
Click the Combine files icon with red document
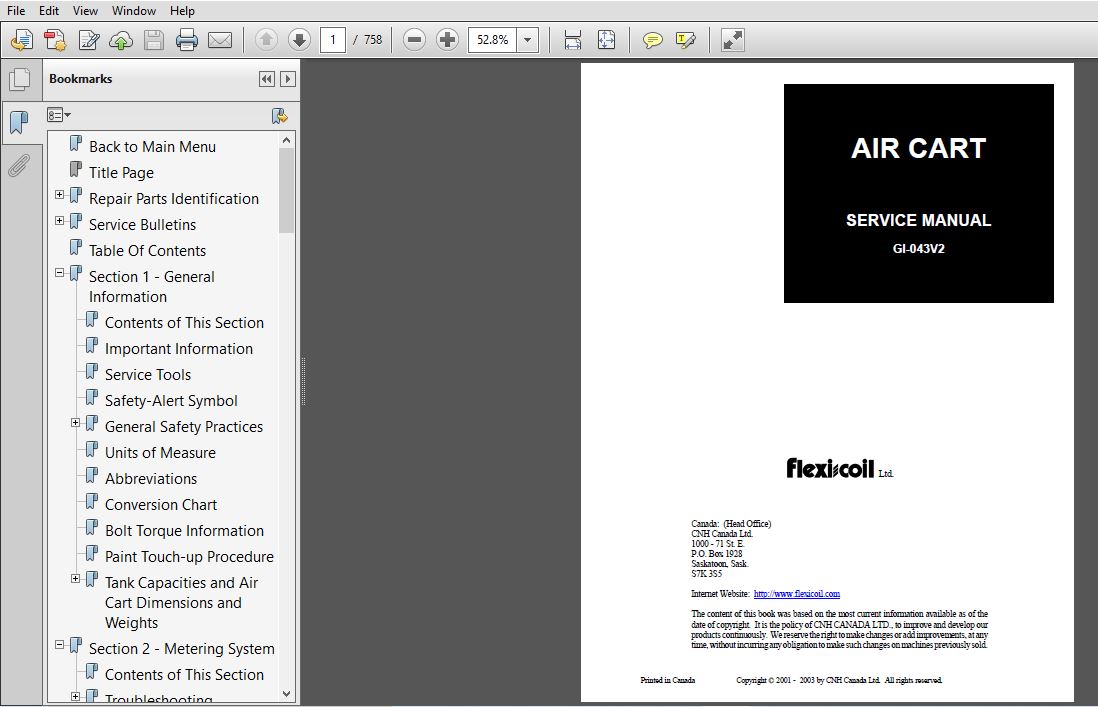click(55, 40)
